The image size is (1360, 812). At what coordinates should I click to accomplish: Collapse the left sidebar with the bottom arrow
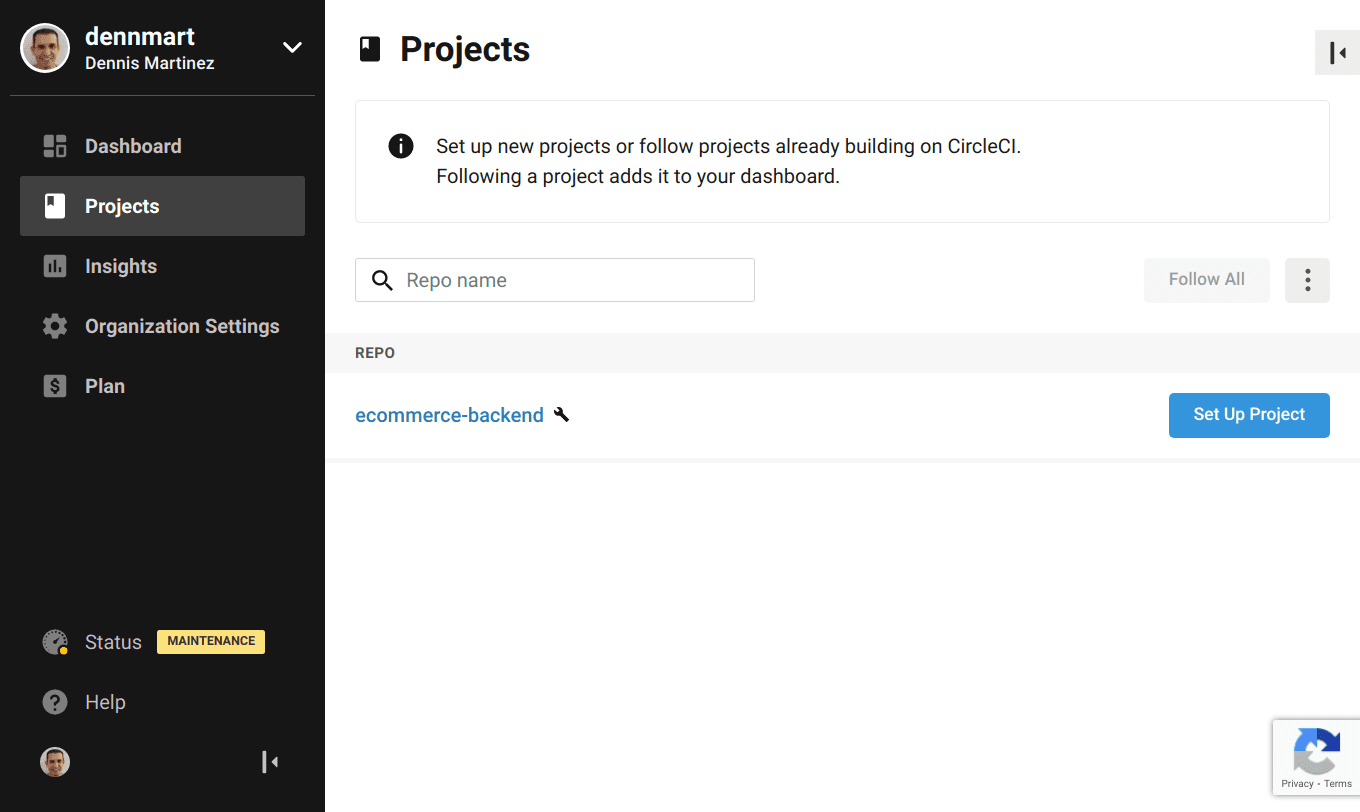pyautogui.click(x=269, y=761)
